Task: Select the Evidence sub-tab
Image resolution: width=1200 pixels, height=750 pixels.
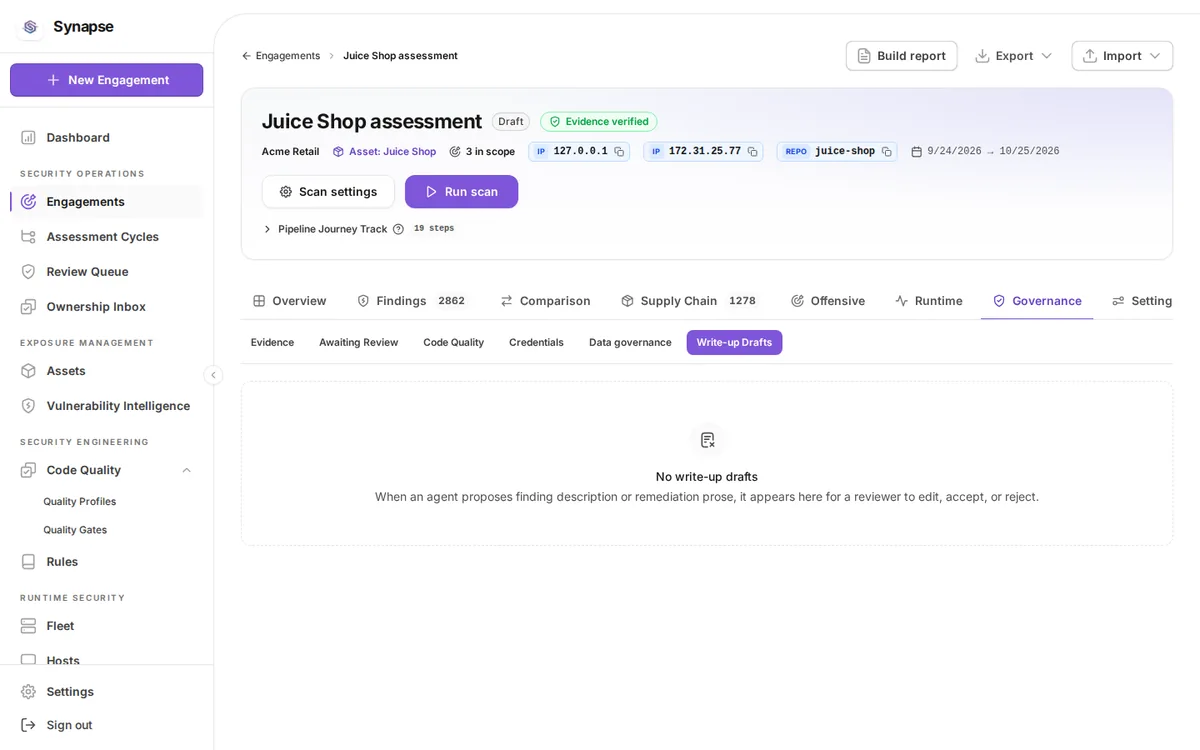Action: pyautogui.click(x=272, y=342)
